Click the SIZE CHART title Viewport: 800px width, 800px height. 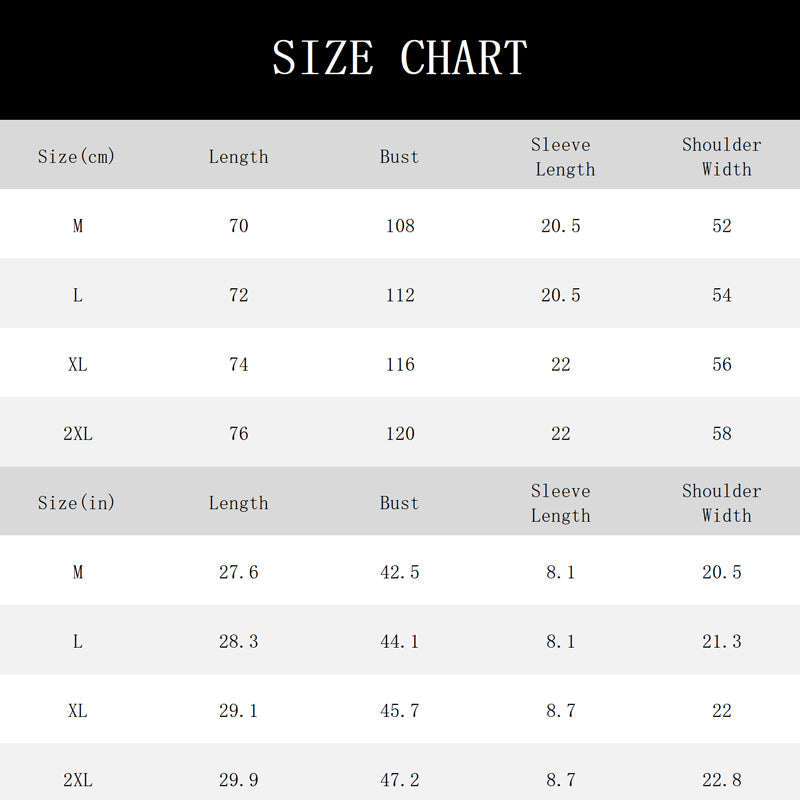399,58
